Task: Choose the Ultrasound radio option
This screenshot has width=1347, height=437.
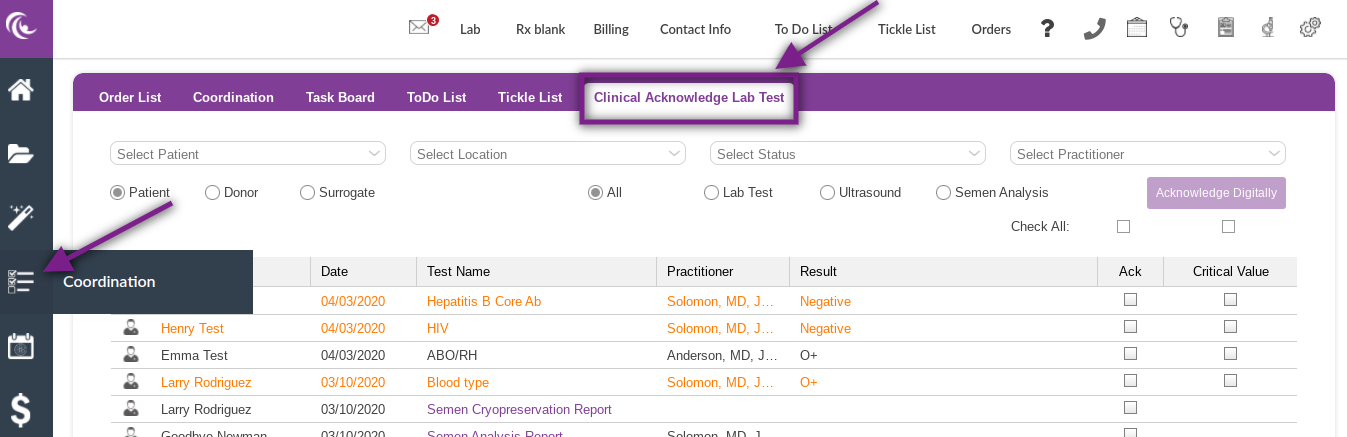Action: click(x=827, y=193)
